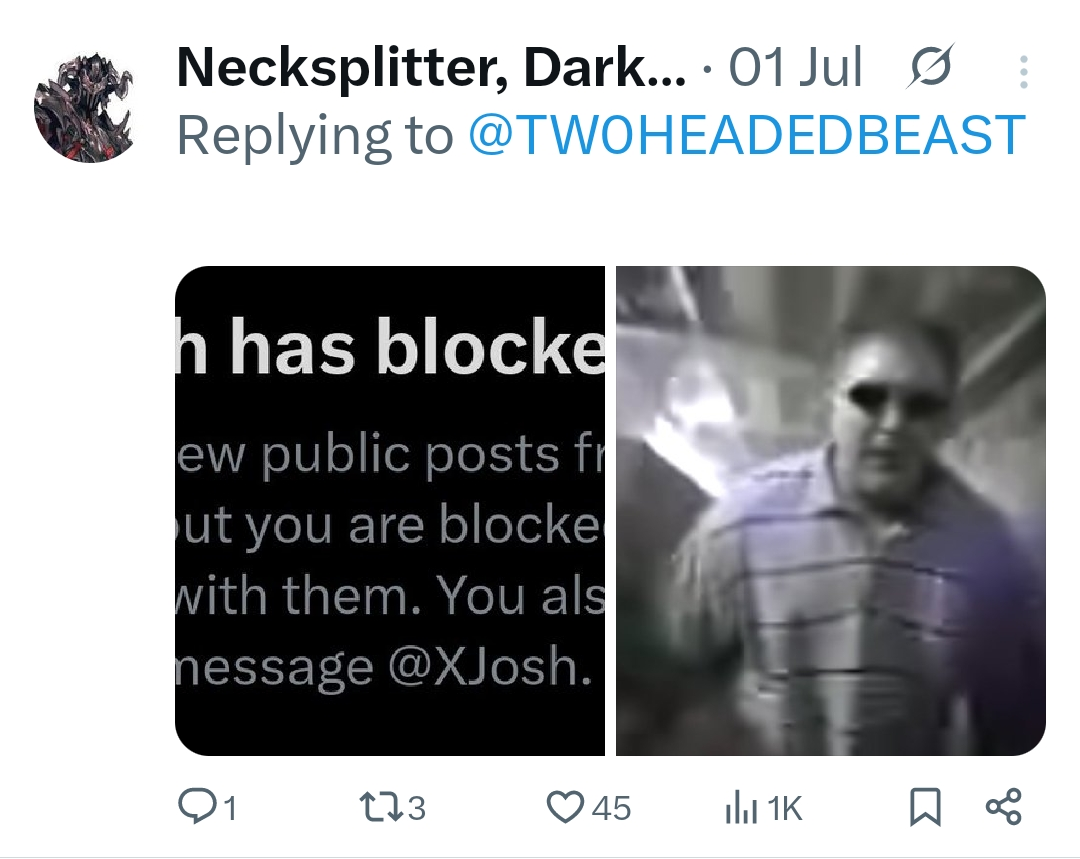Bookmark this post
Image resolution: width=1080 pixels, height=859 pixels.
tap(925, 807)
